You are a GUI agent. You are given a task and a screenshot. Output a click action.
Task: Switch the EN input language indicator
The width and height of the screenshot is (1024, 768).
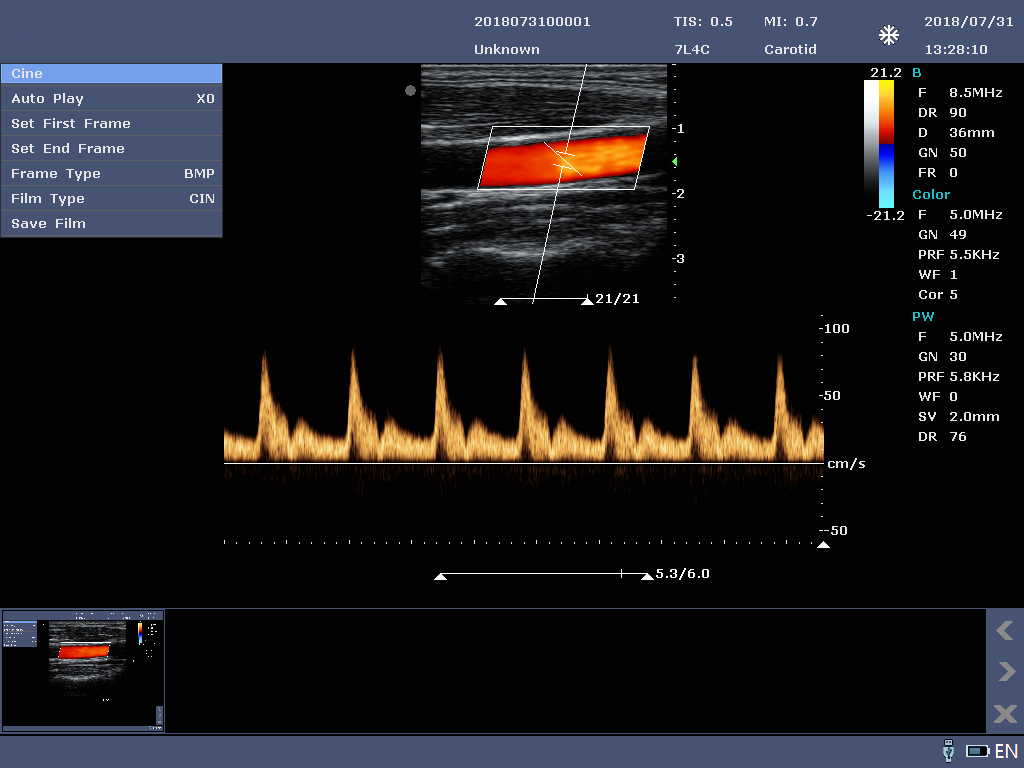(1006, 751)
